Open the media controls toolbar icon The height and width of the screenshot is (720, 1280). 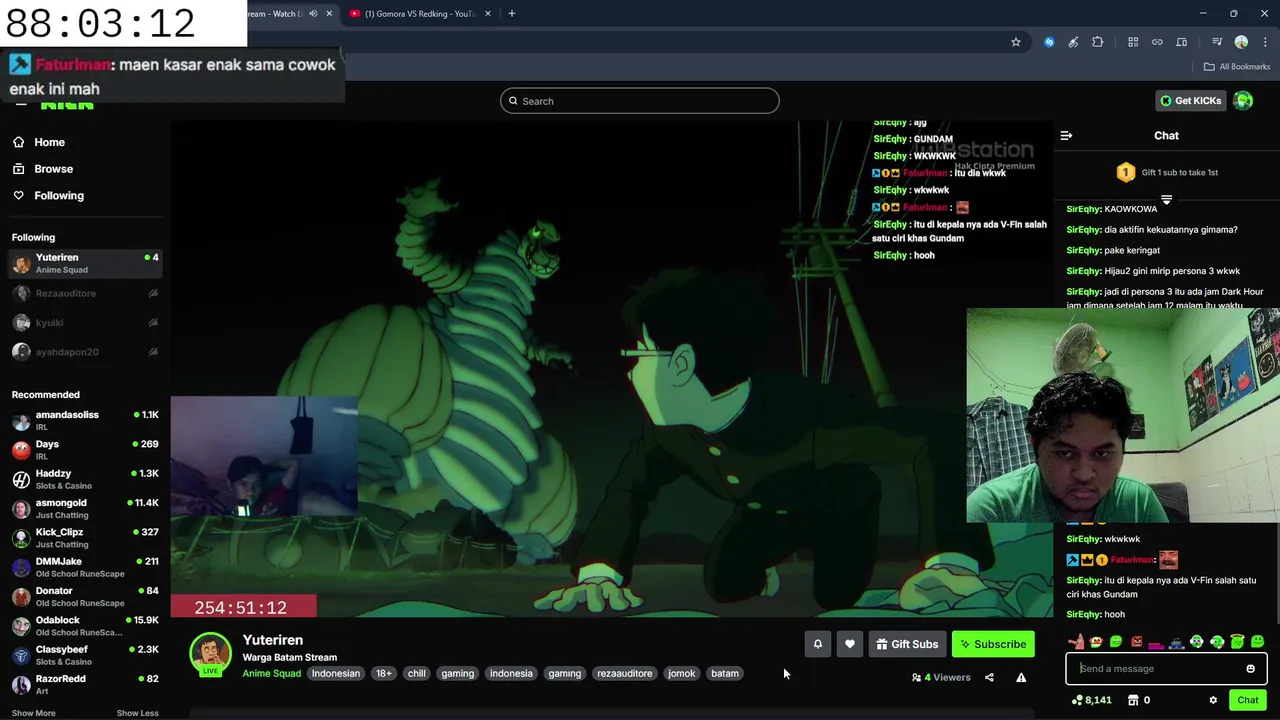click(x=1217, y=42)
